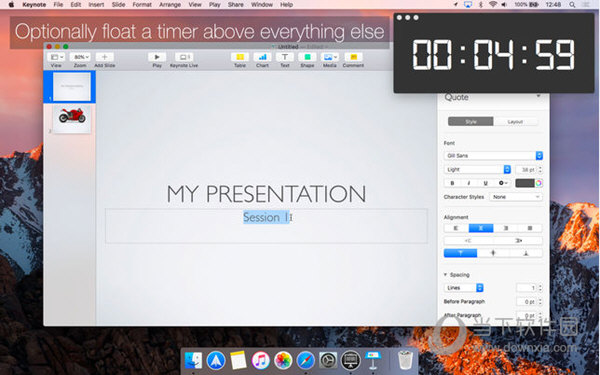Open the presentation timer app in Dock

point(351,360)
